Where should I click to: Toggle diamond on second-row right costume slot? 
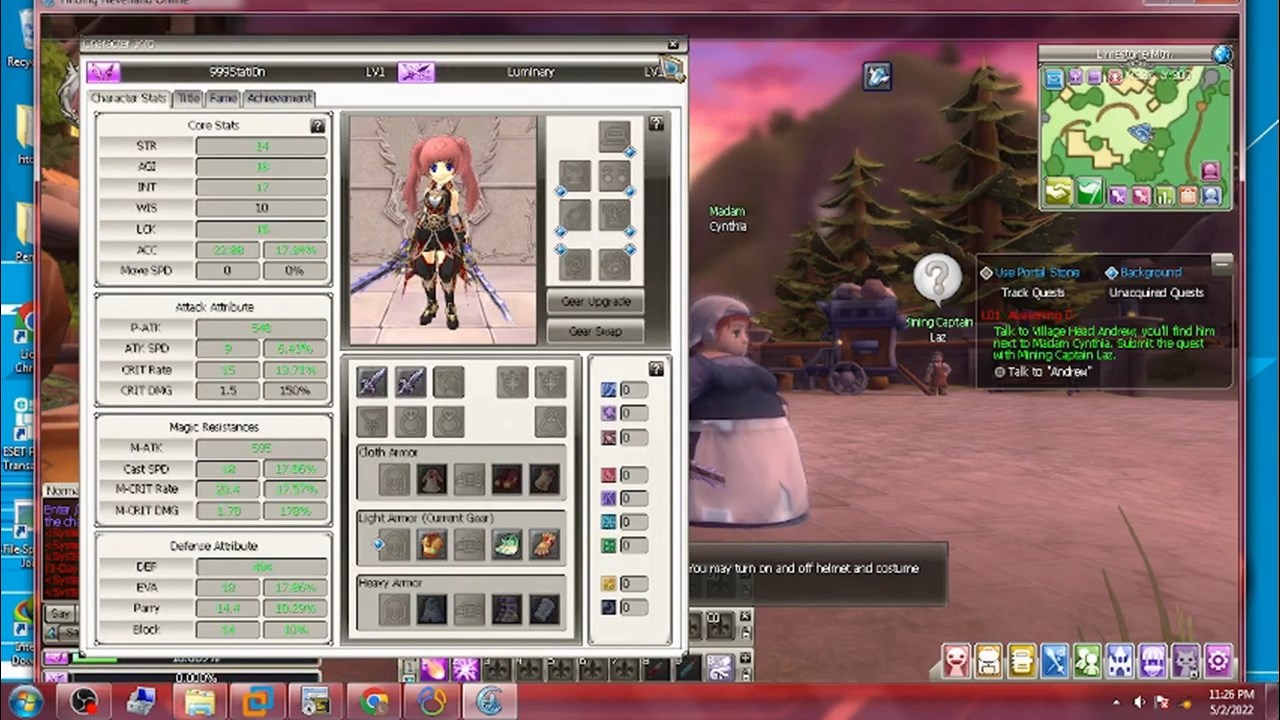click(x=630, y=190)
